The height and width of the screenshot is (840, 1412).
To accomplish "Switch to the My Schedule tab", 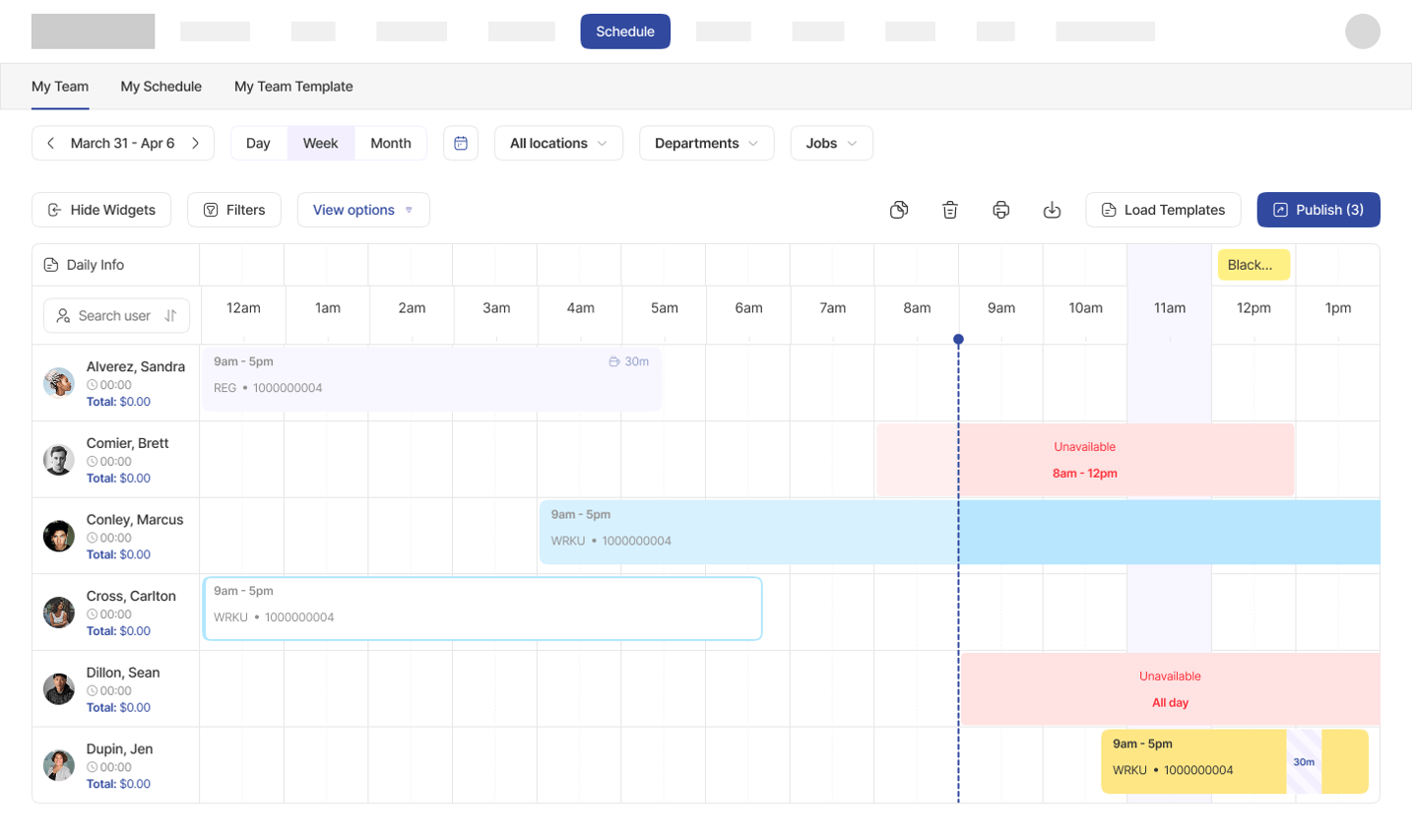I will pos(160,87).
